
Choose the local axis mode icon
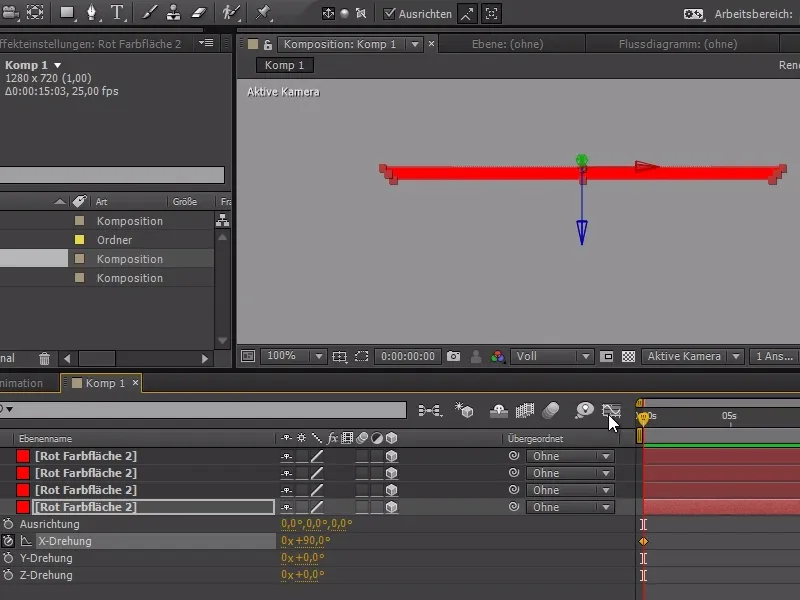point(328,14)
